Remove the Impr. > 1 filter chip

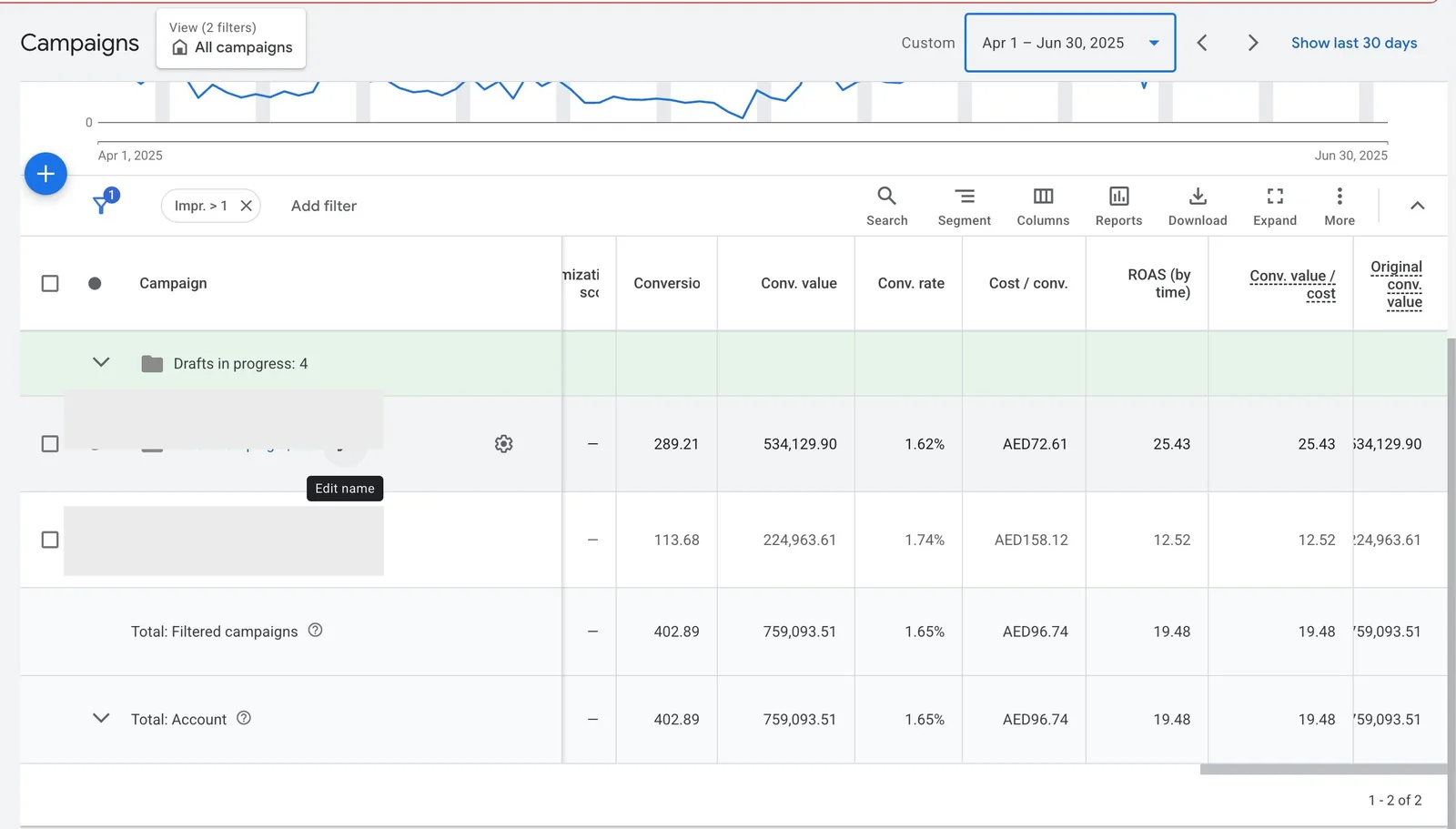(x=246, y=206)
